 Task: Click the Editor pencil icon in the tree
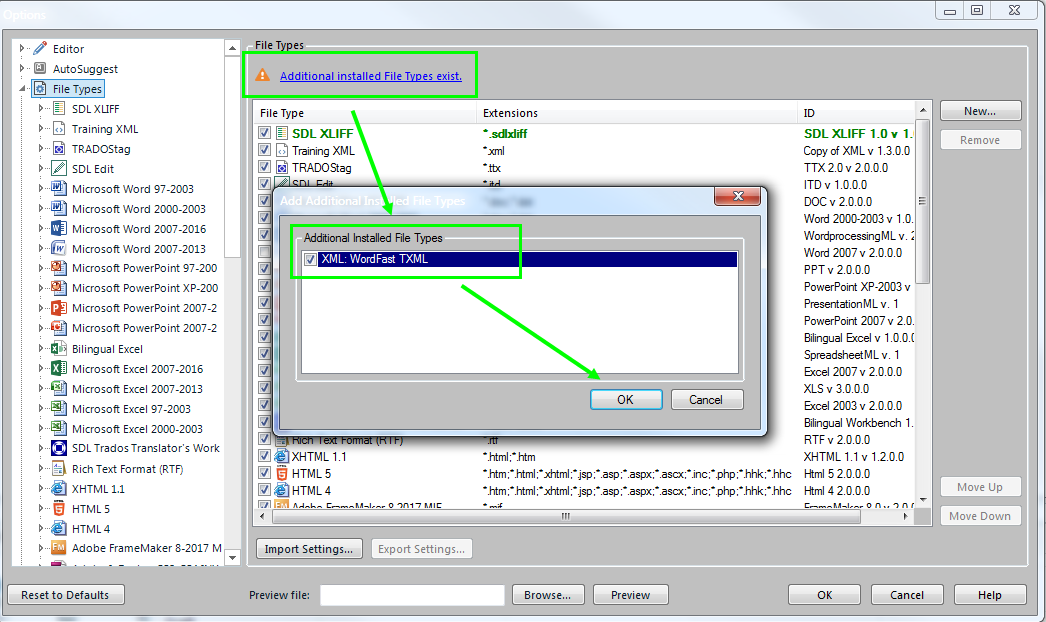40,49
